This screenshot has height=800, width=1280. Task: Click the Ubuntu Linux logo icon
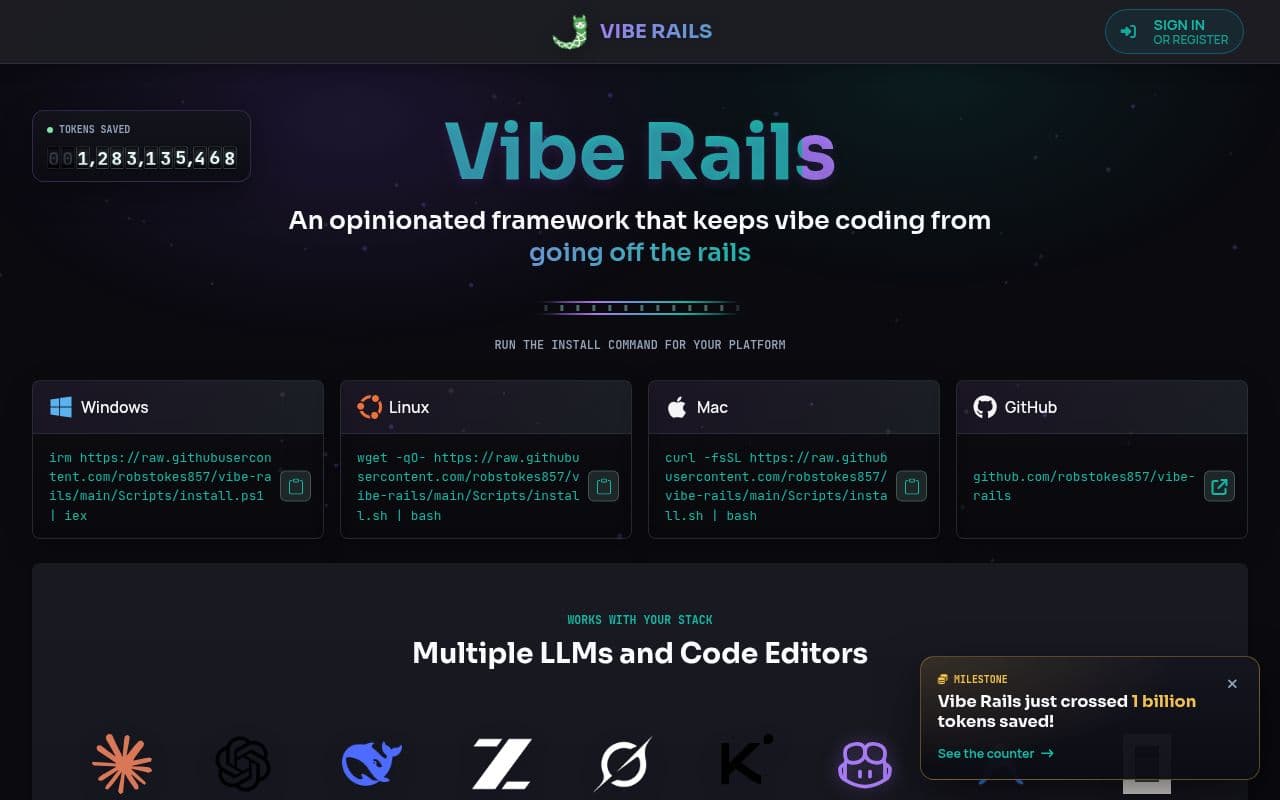pyautogui.click(x=369, y=407)
